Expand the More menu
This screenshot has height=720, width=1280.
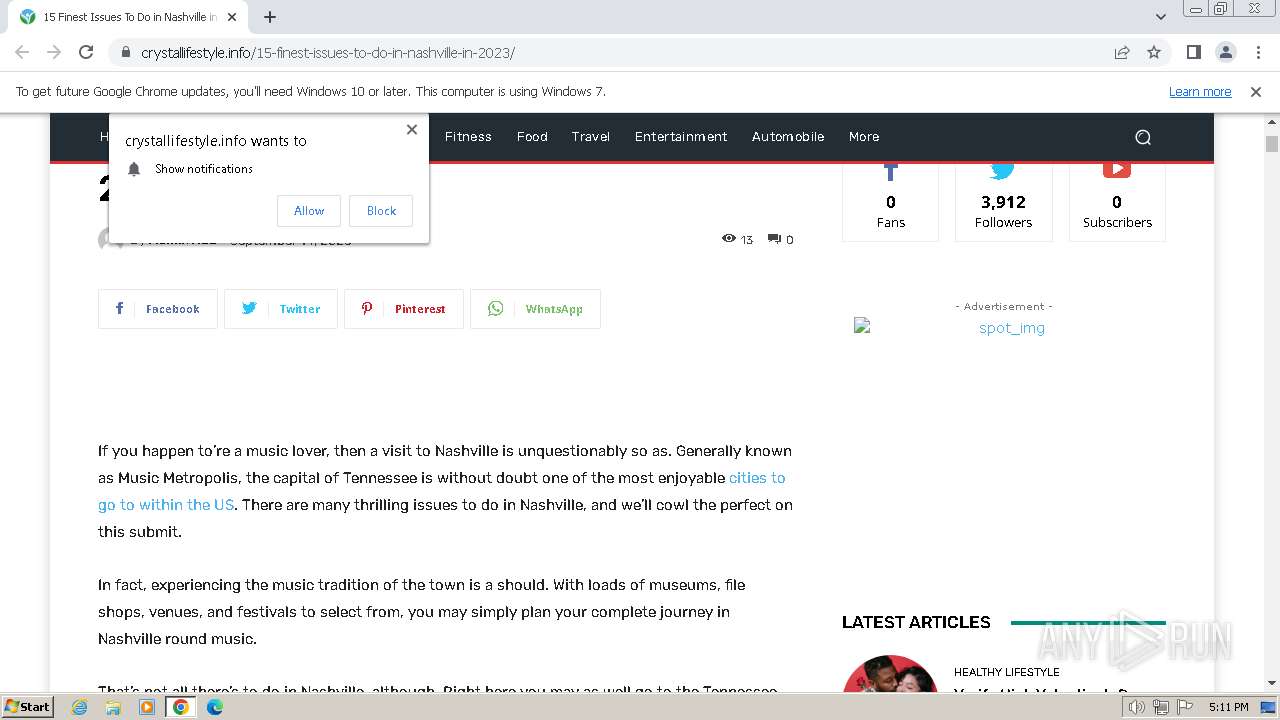tap(864, 137)
